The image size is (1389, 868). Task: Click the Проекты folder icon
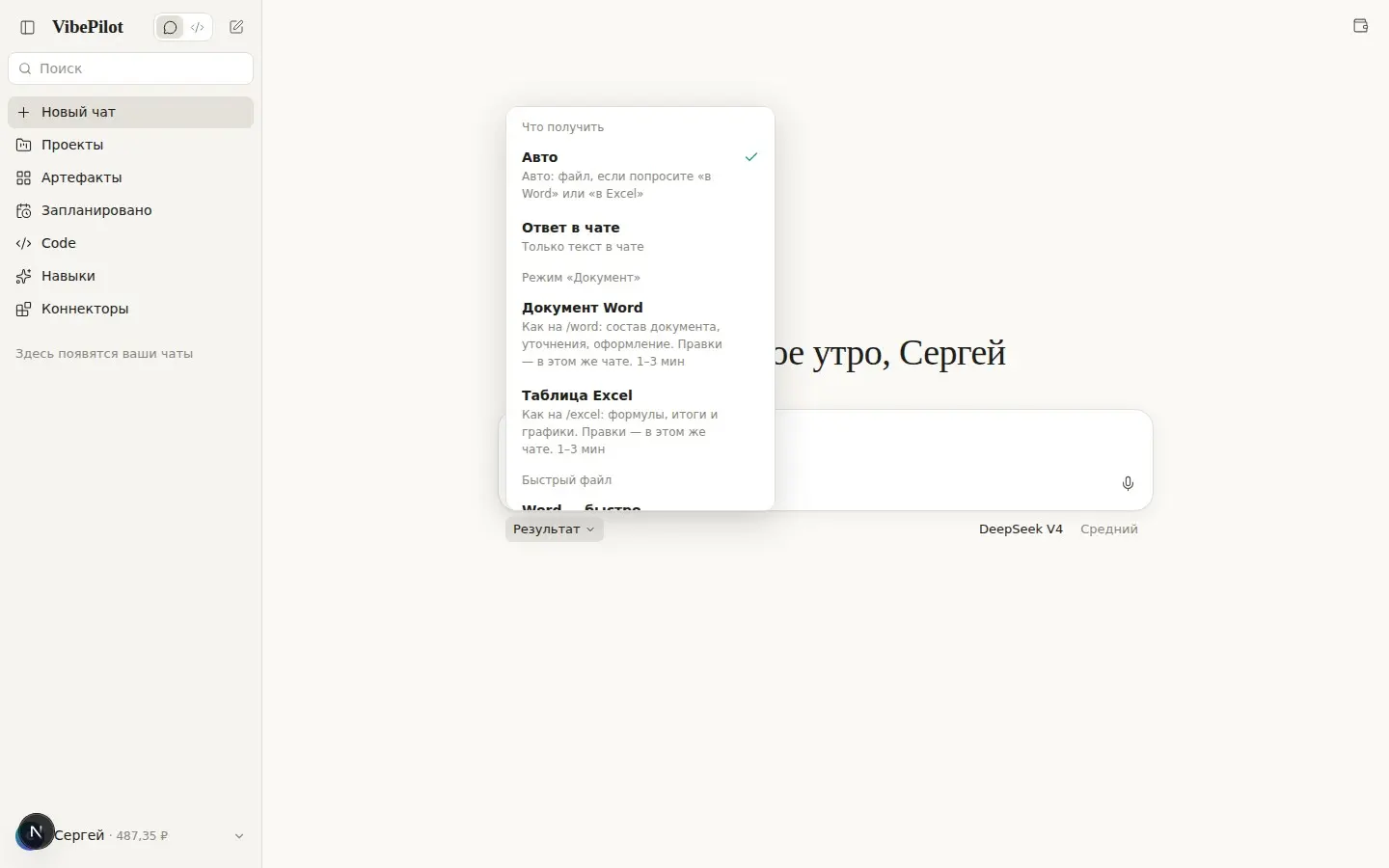(24, 145)
